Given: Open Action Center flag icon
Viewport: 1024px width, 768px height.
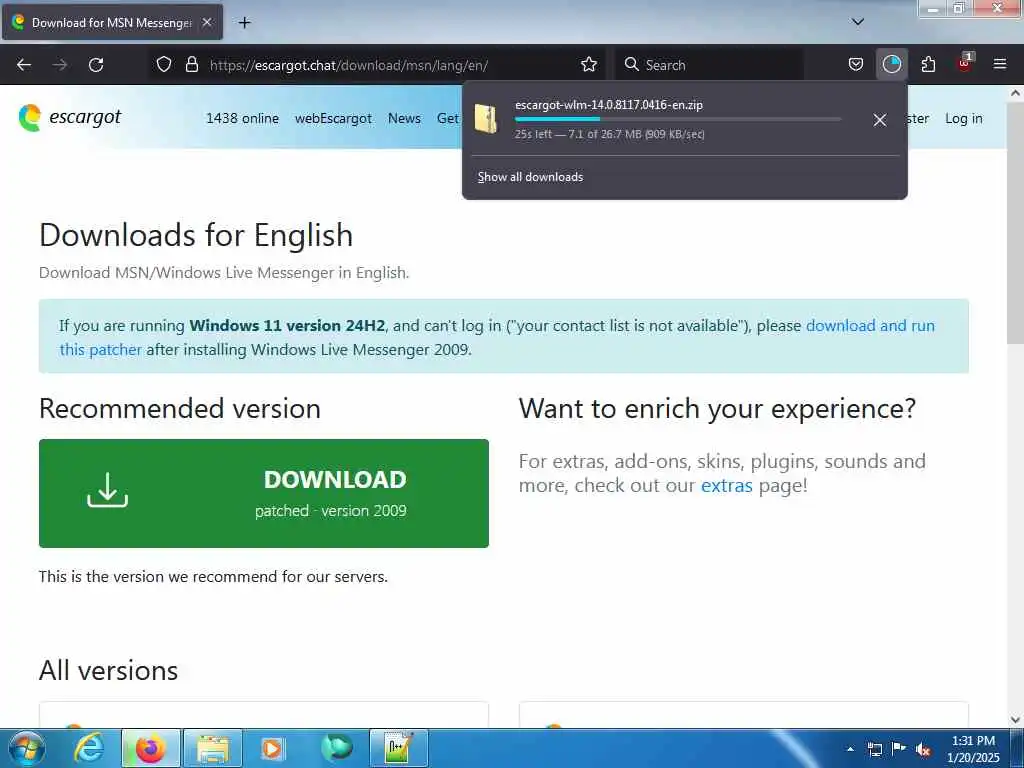Looking at the screenshot, I should [x=899, y=748].
